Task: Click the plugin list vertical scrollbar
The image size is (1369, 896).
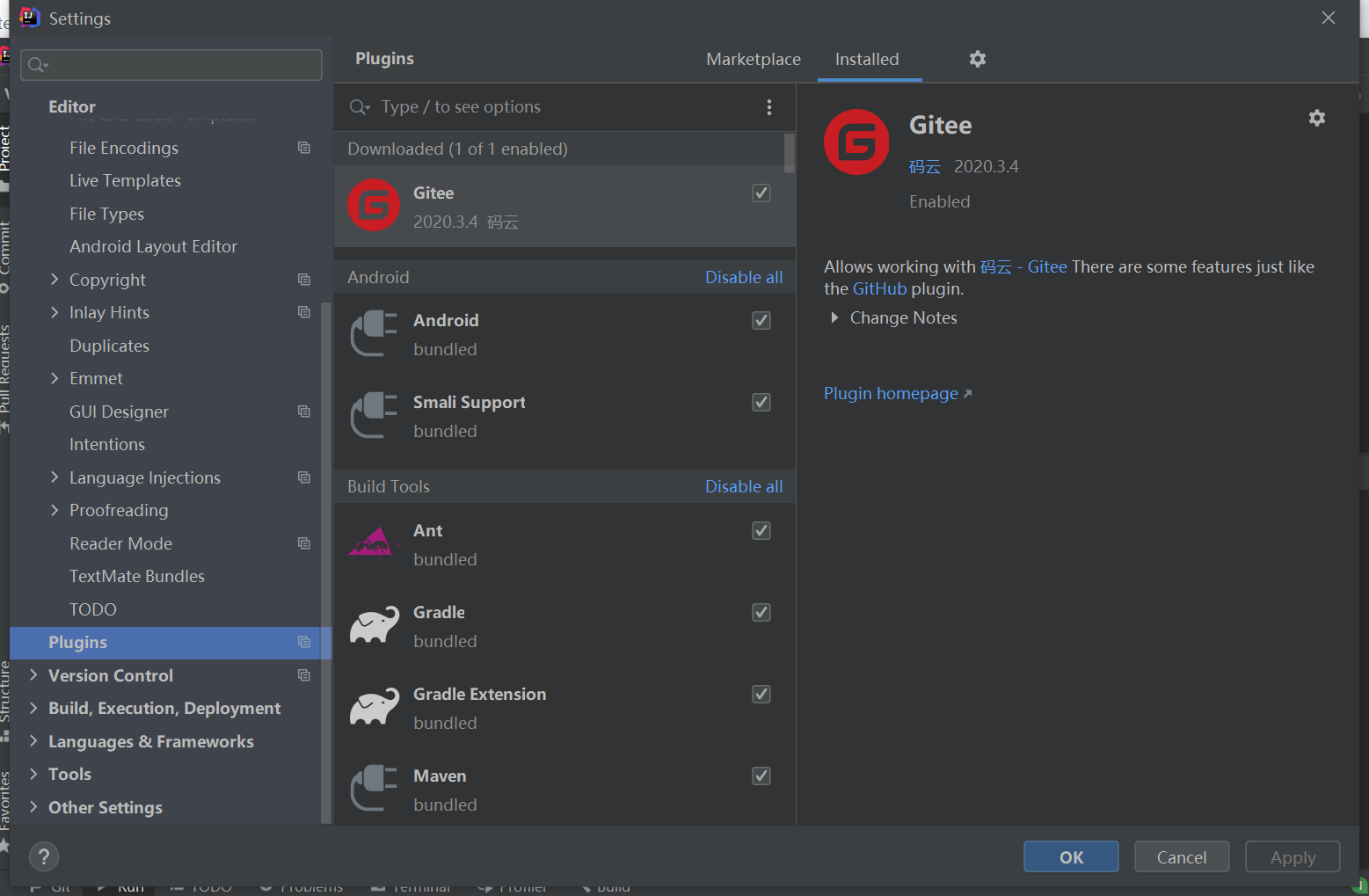Action: point(789,153)
